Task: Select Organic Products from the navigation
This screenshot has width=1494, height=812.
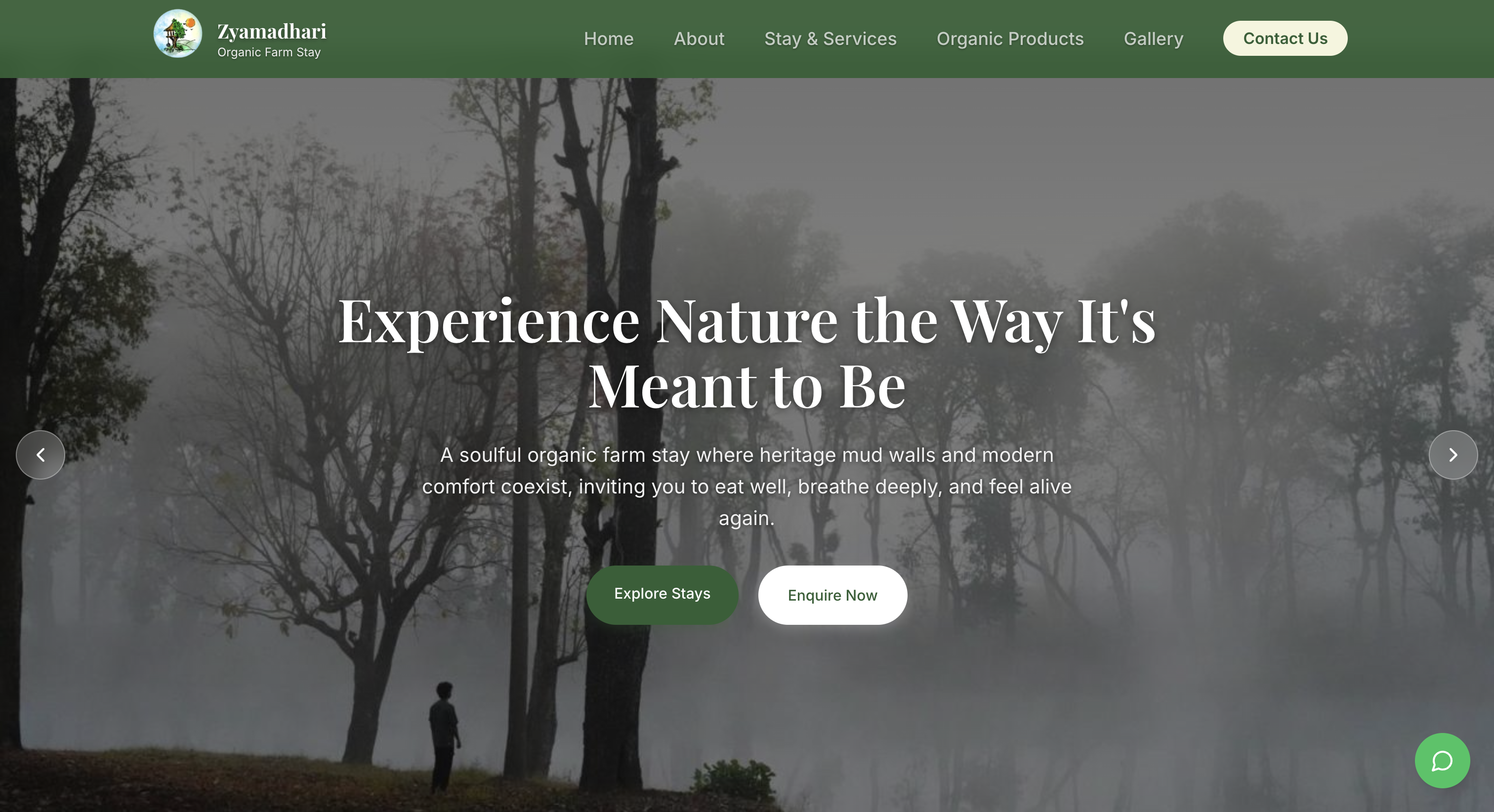Action: pos(1010,39)
